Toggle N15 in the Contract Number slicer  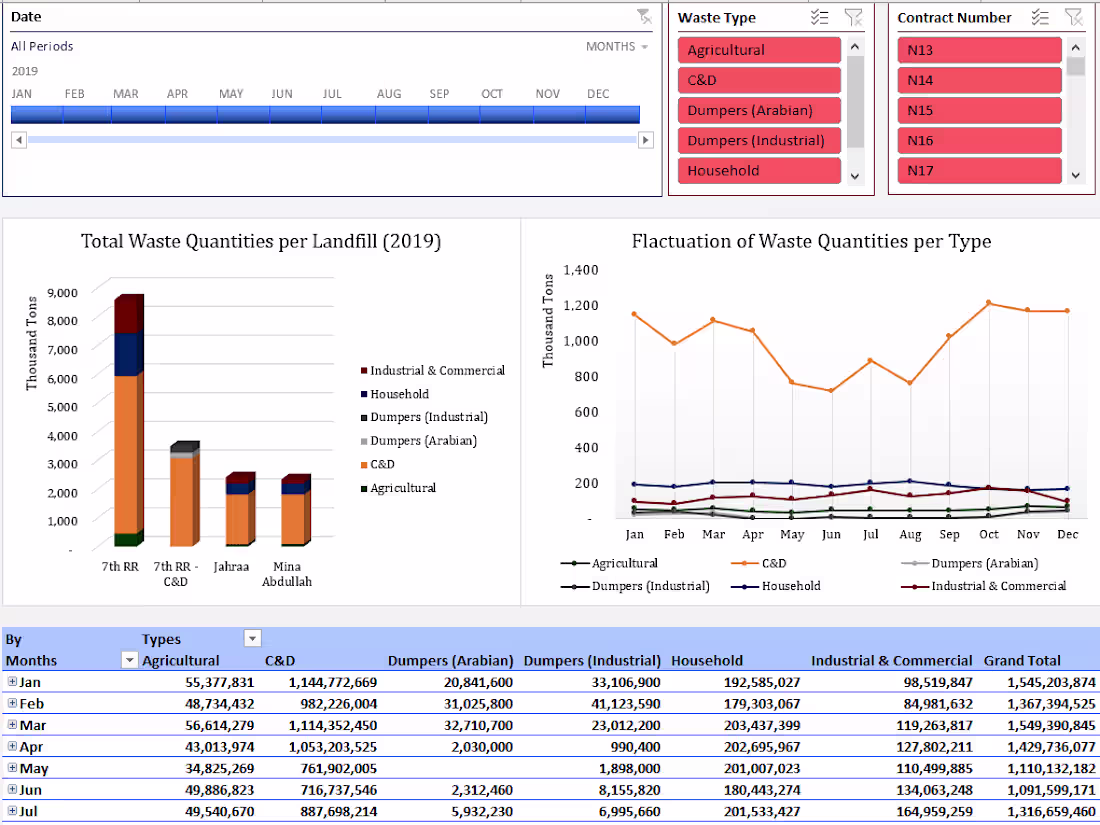(x=979, y=110)
